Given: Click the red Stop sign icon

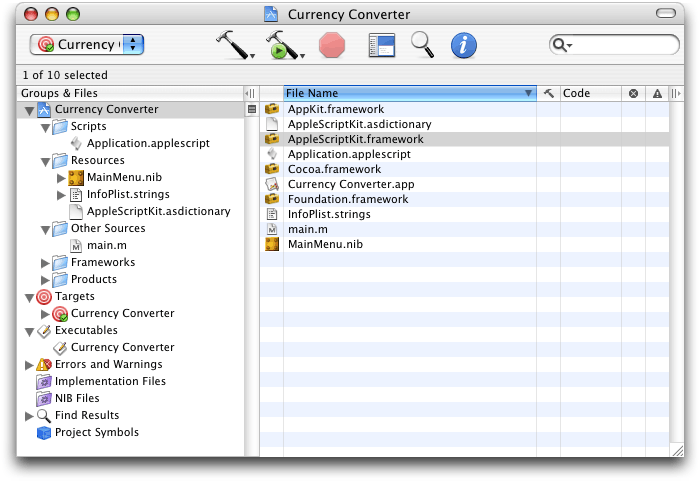Looking at the screenshot, I should 331,45.
